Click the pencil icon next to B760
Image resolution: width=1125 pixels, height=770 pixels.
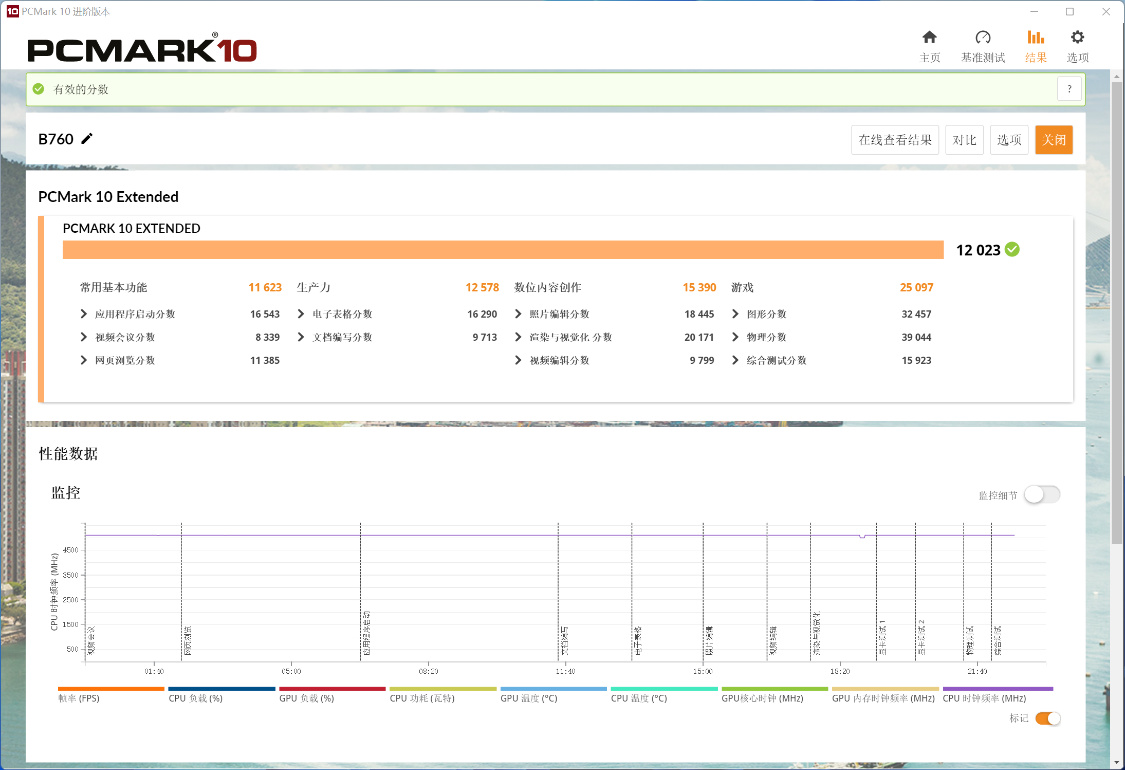coord(87,138)
